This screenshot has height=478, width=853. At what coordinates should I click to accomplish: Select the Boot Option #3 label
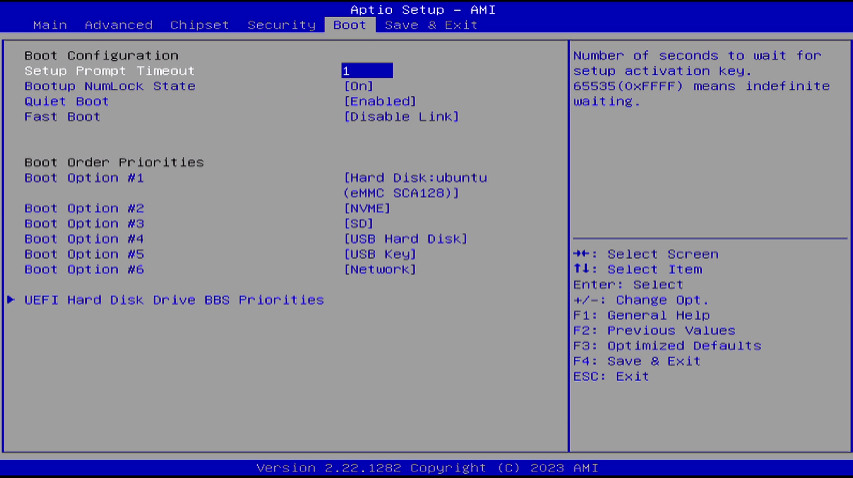(x=84, y=224)
